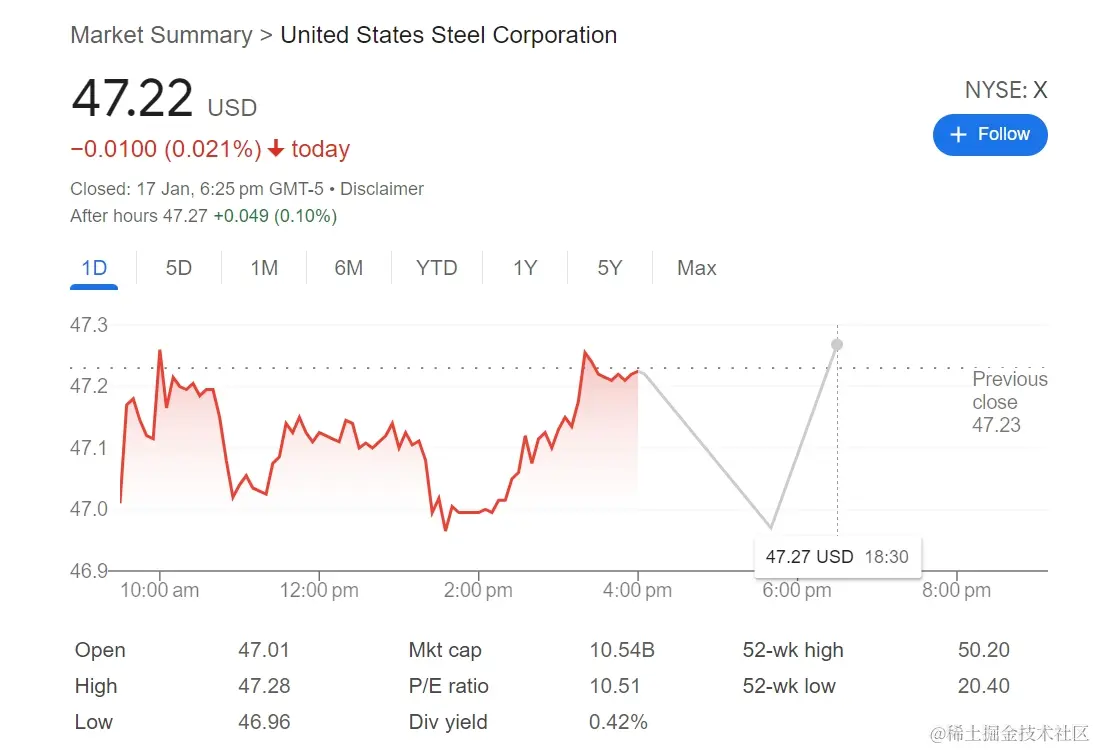The height and width of the screenshot is (750, 1096).
Task: Click the 47.27 USD chart tooltip
Action: pyautogui.click(x=837, y=557)
